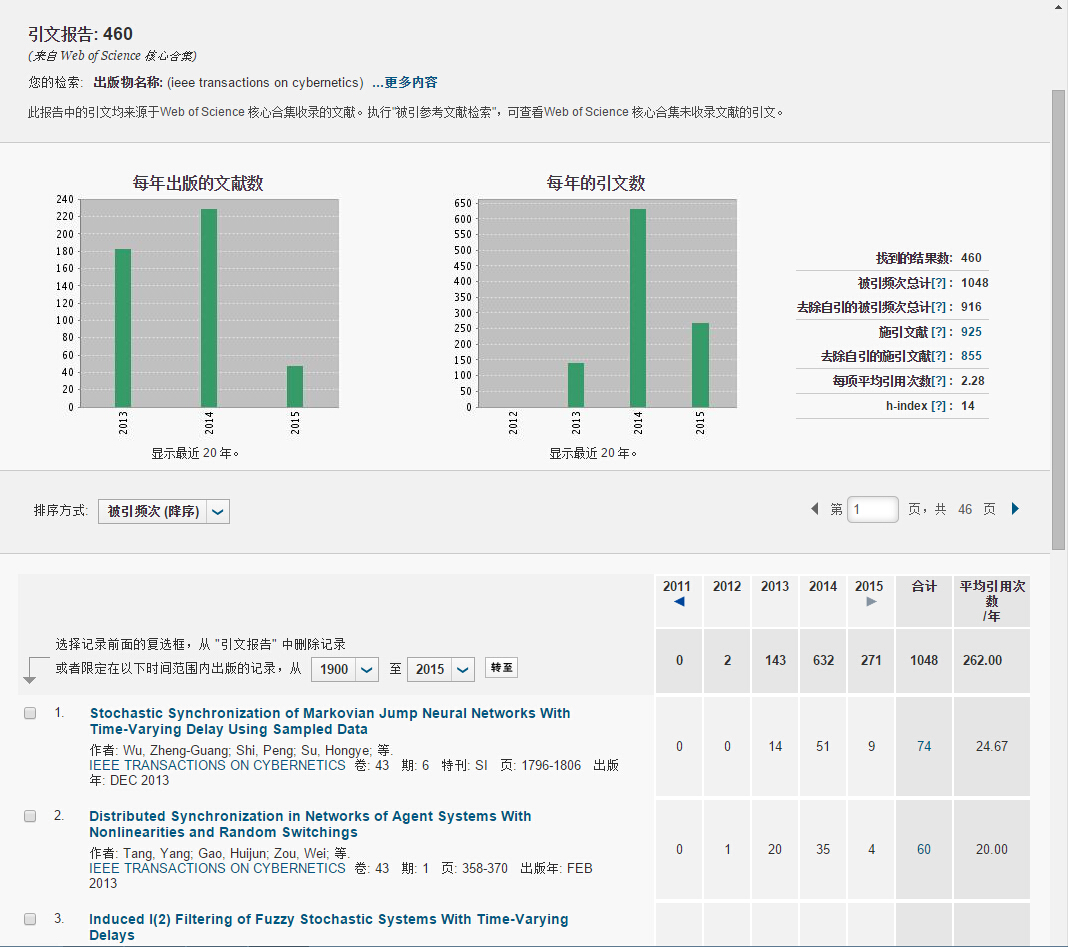Click the 2013 bar in published items chart
The image size is (1068, 947).
(x=123, y=328)
